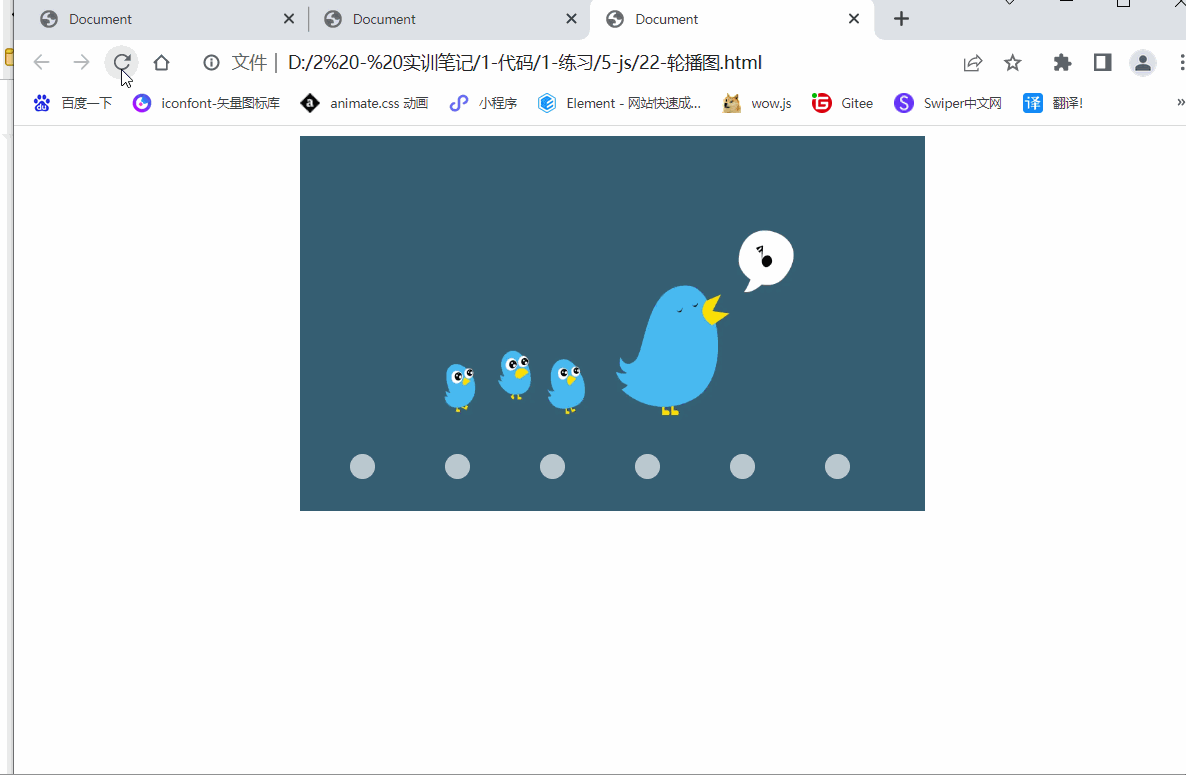
Task: Open the wow.js bookmark
Action: pyautogui.click(x=757, y=104)
